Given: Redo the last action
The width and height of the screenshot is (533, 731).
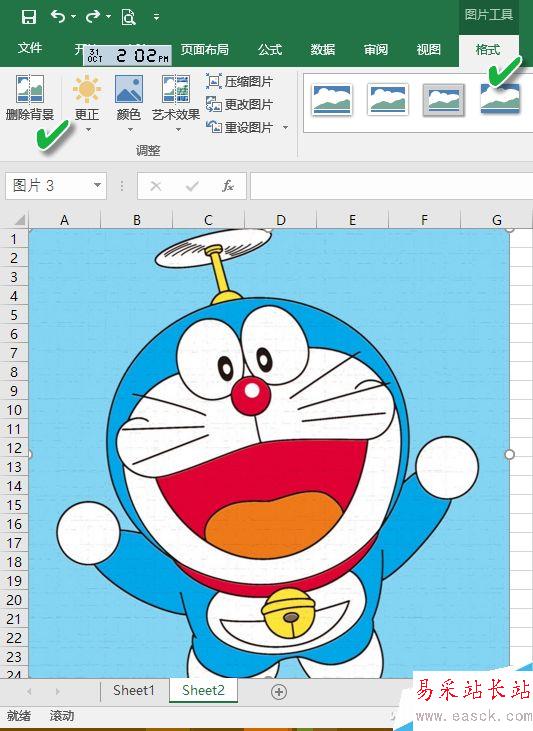Looking at the screenshot, I should pyautogui.click(x=93, y=17).
